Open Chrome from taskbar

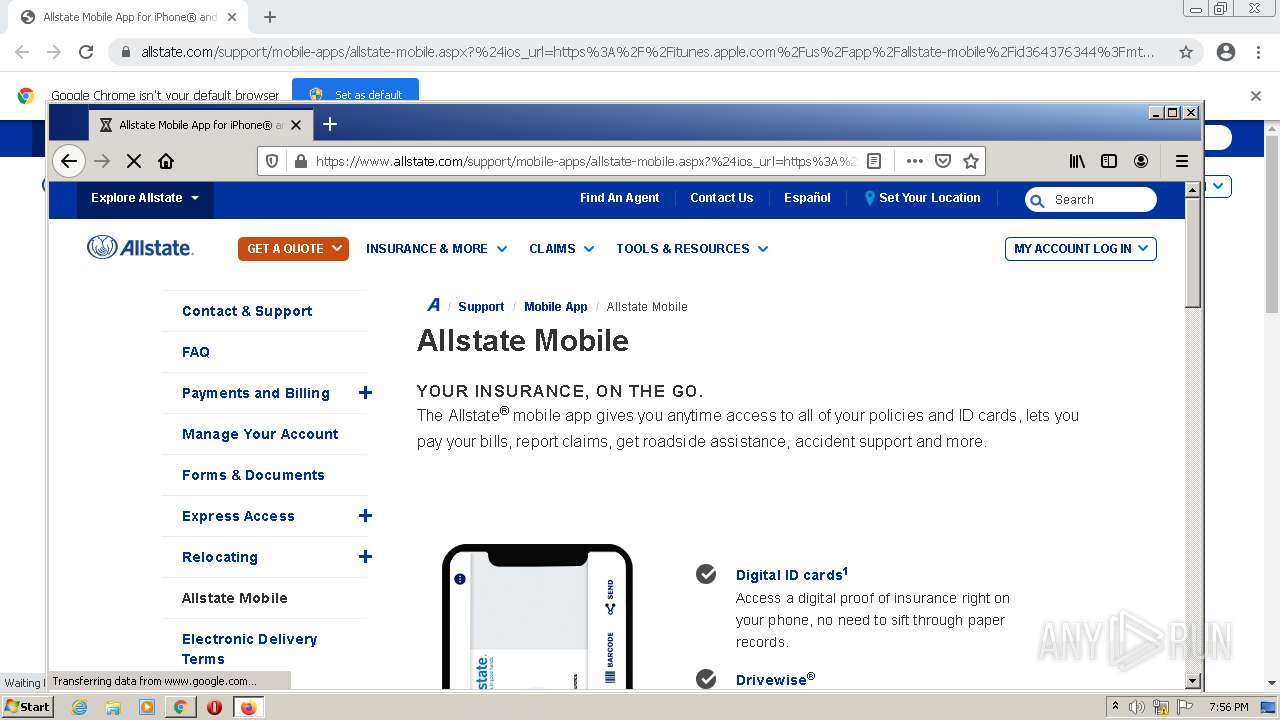pyautogui.click(x=180, y=707)
